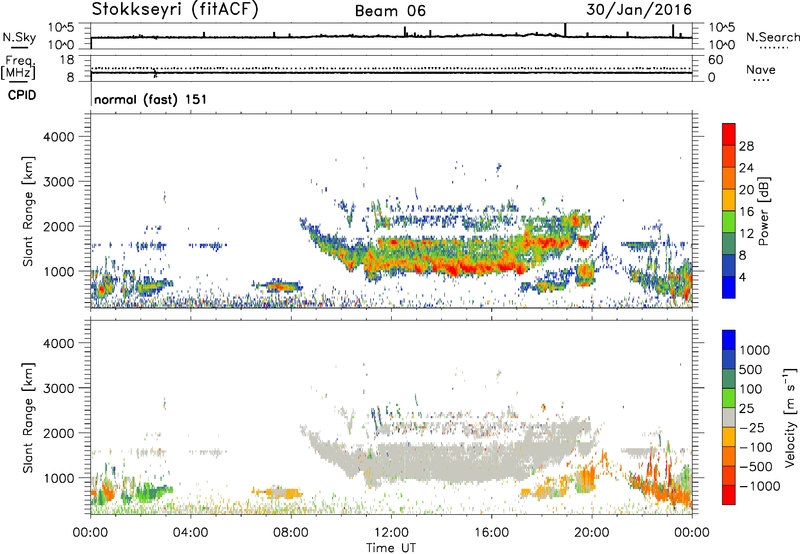Click the N.Search legend label
Image resolution: width=800 pixels, height=554 pixels.
(772, 37)
